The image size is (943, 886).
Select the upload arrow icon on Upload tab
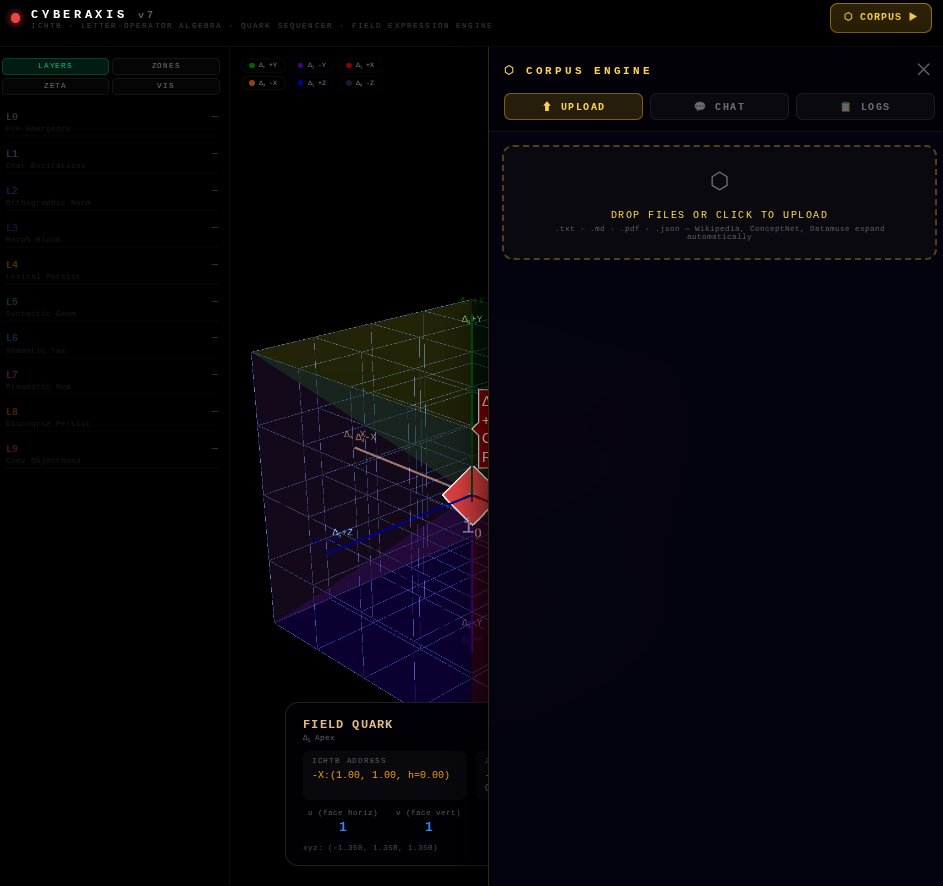point(547,106)
